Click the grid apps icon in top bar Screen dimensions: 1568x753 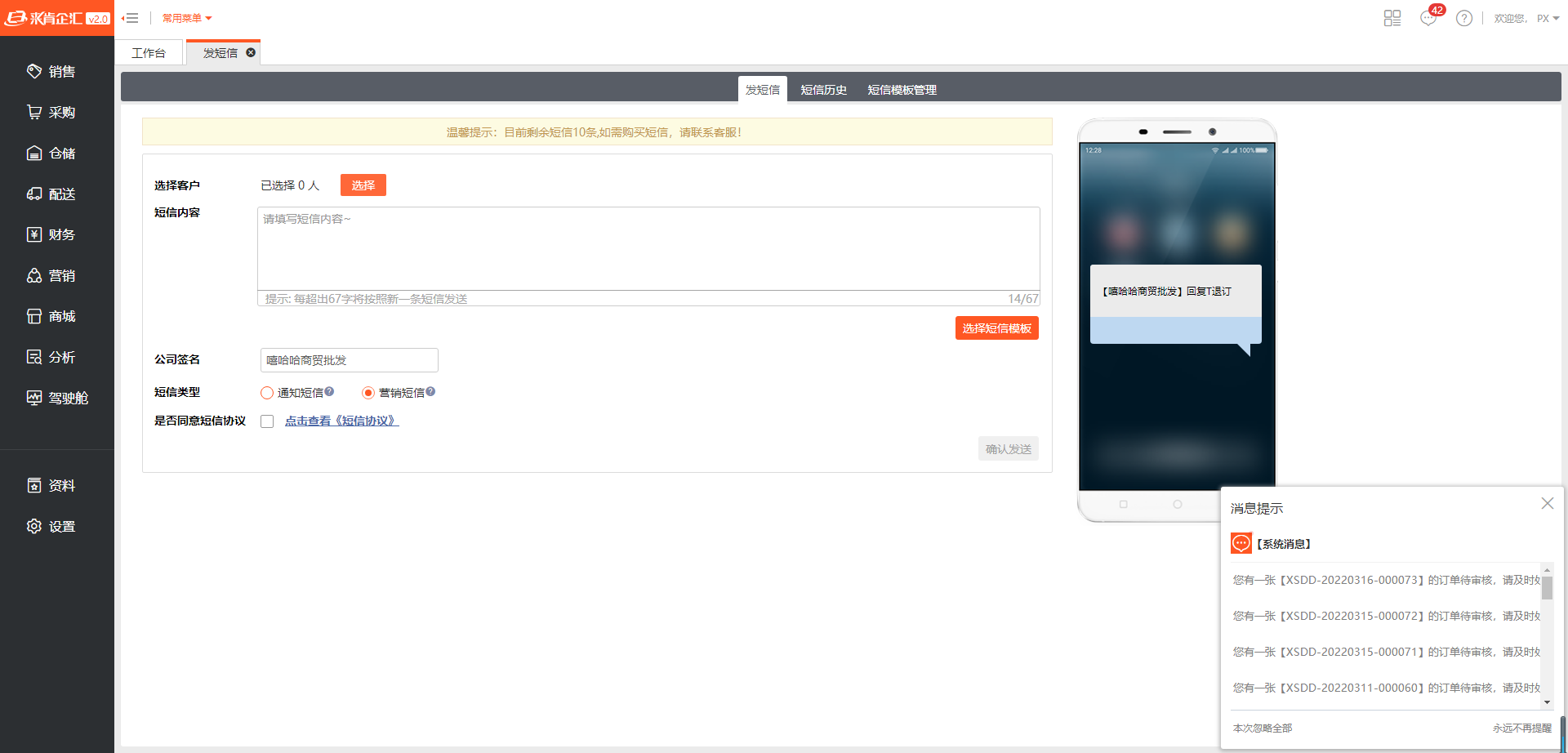(1392, 18)
